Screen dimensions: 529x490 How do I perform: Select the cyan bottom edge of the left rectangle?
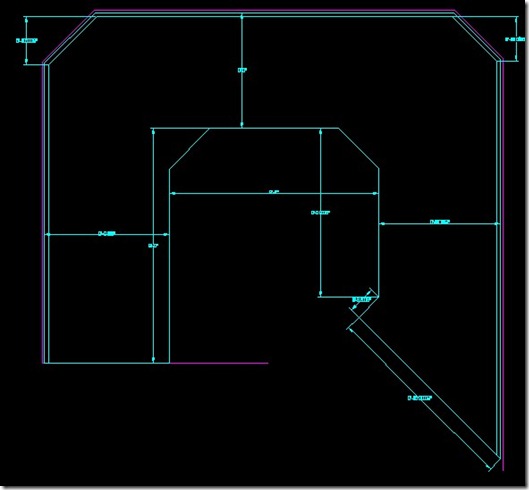(107, 363)
